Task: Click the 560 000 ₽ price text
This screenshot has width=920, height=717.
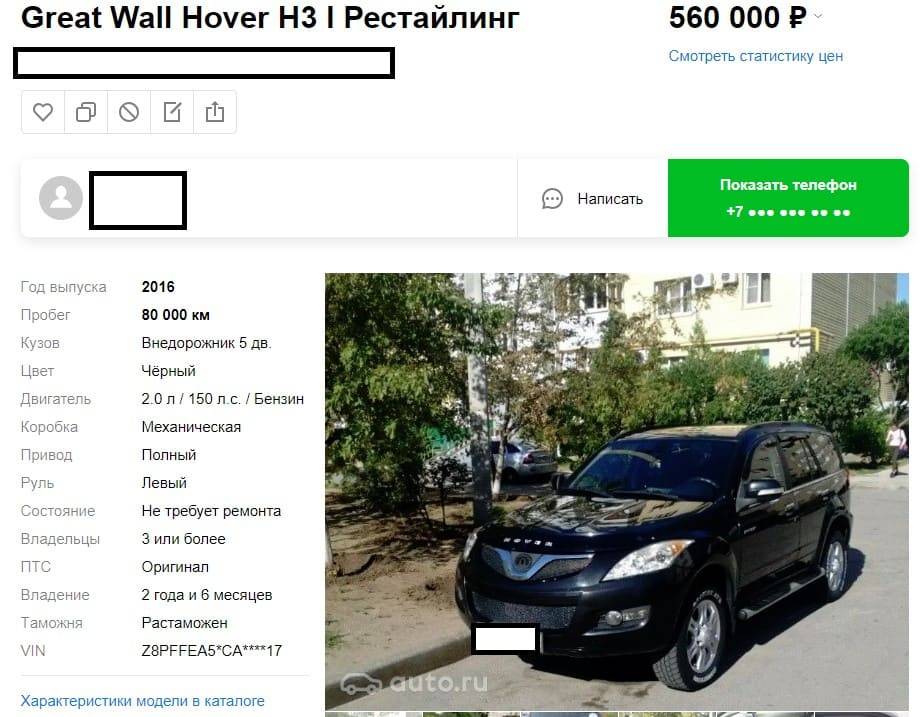Action: [738, 17]
